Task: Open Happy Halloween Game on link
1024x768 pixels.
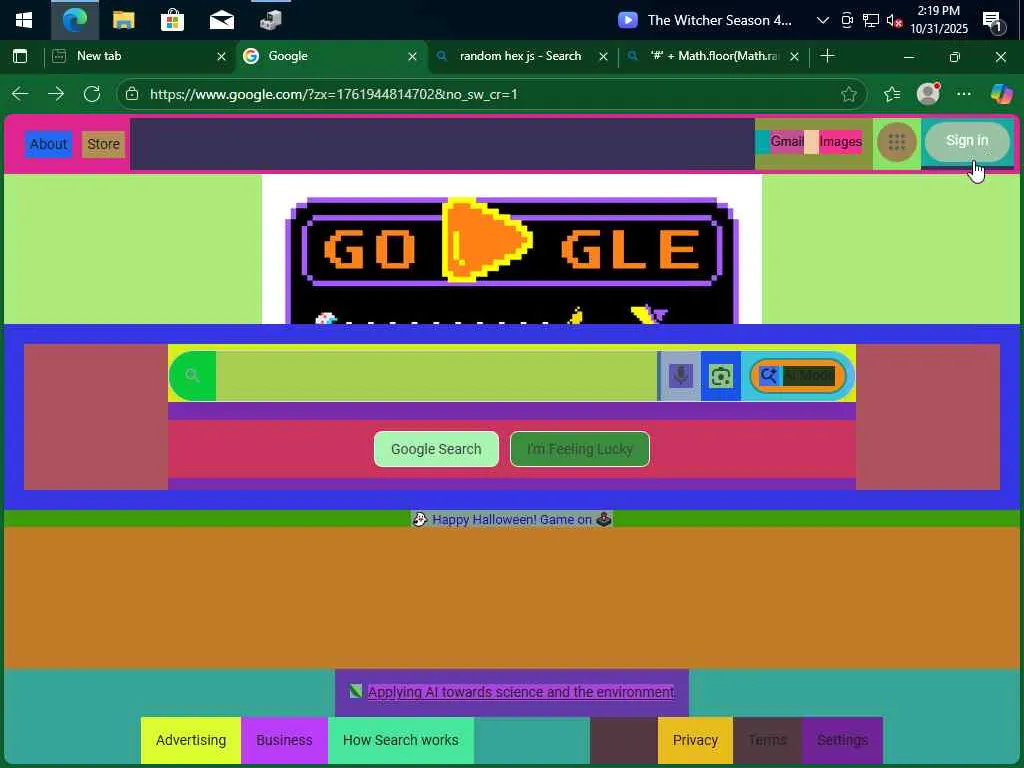Action: [x=512, y=520]
